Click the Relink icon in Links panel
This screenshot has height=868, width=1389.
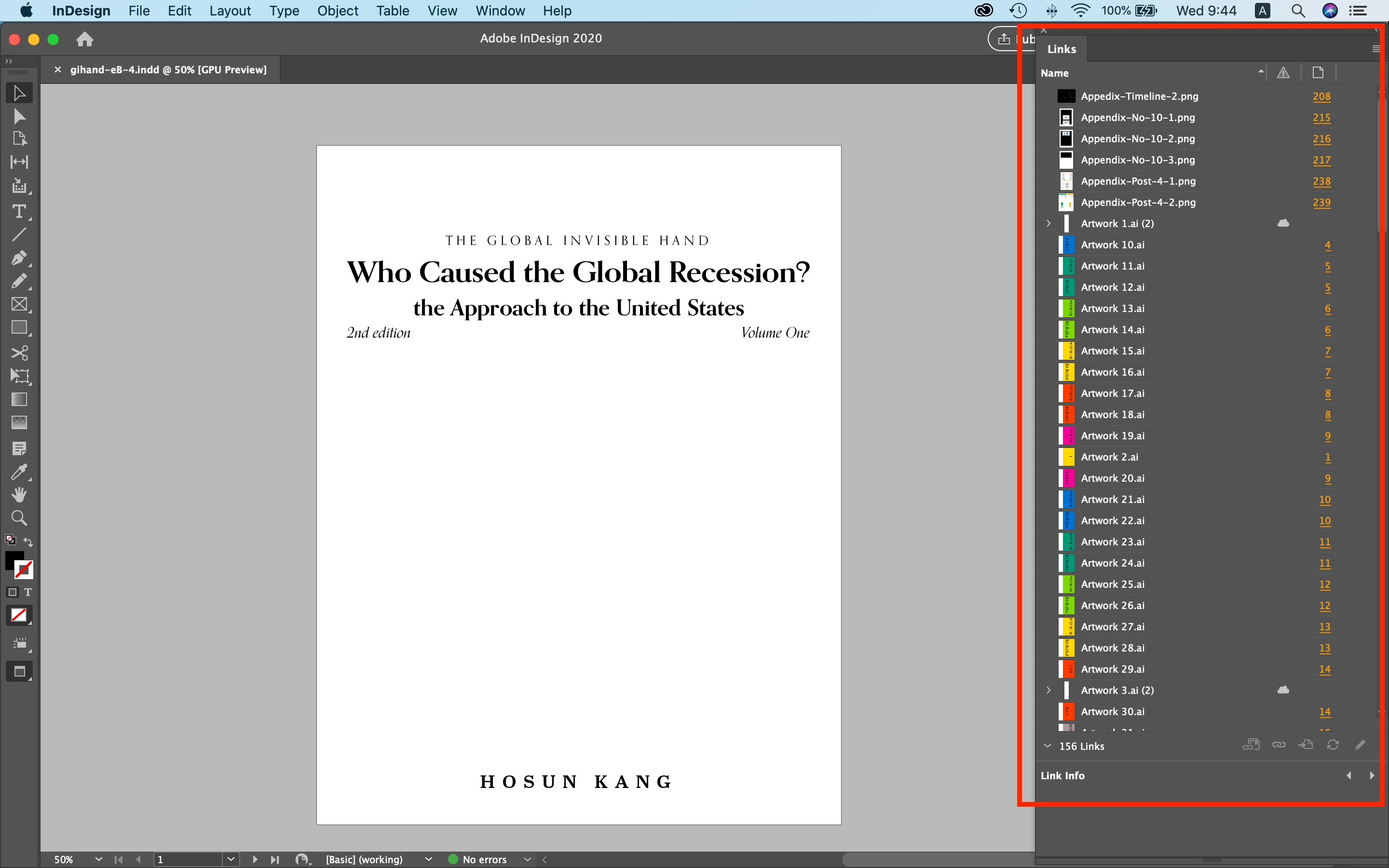coord(1279,745)
